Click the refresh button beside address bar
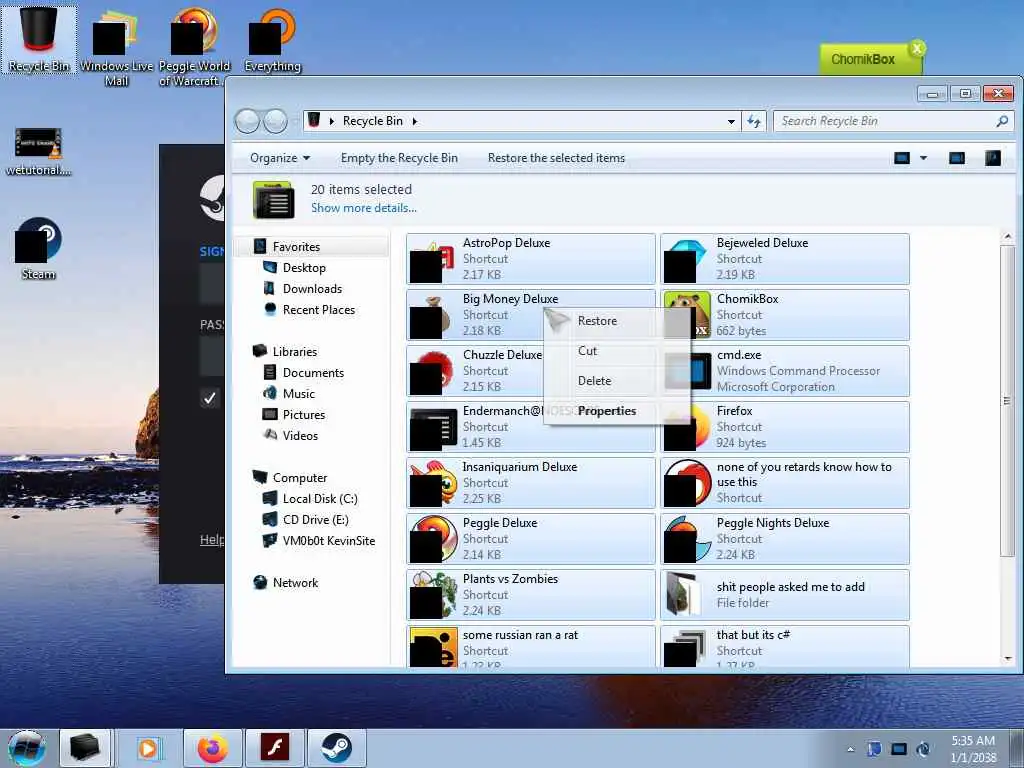Image resolution: width=1024 pixels, height=768 pixels. [x=754, y=121]
